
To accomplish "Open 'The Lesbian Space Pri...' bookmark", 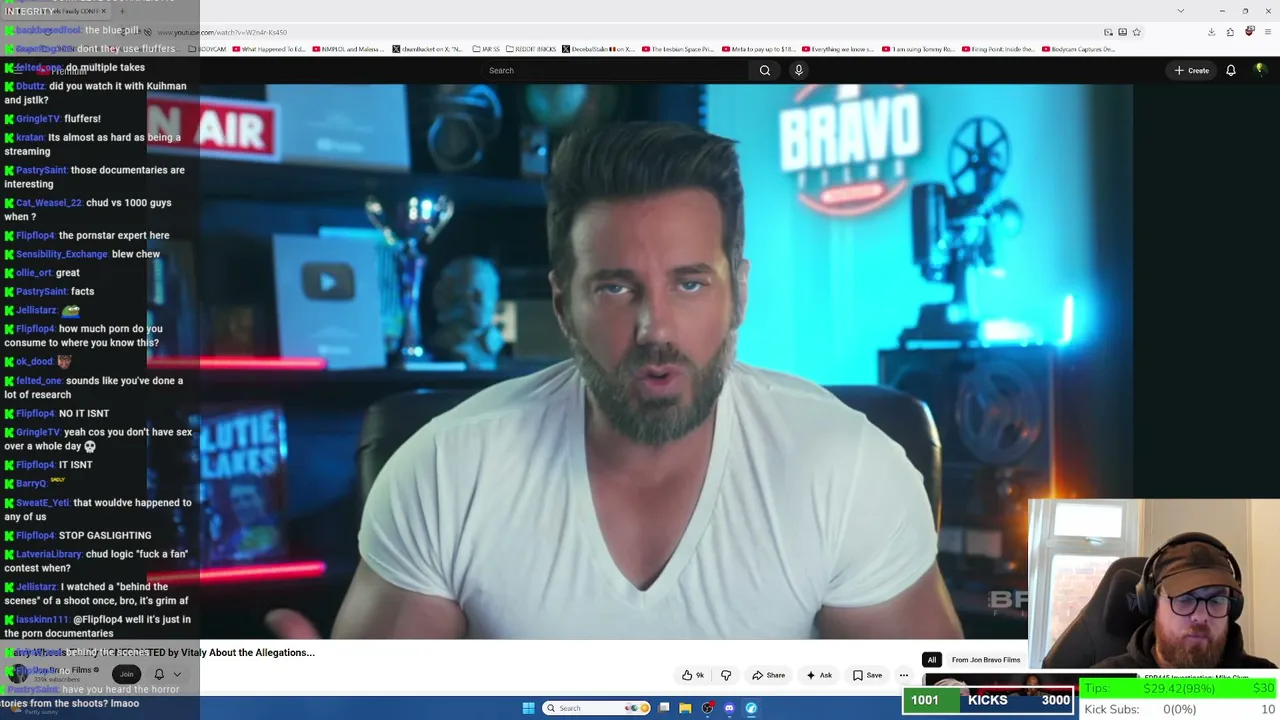I will click(678, 49).
